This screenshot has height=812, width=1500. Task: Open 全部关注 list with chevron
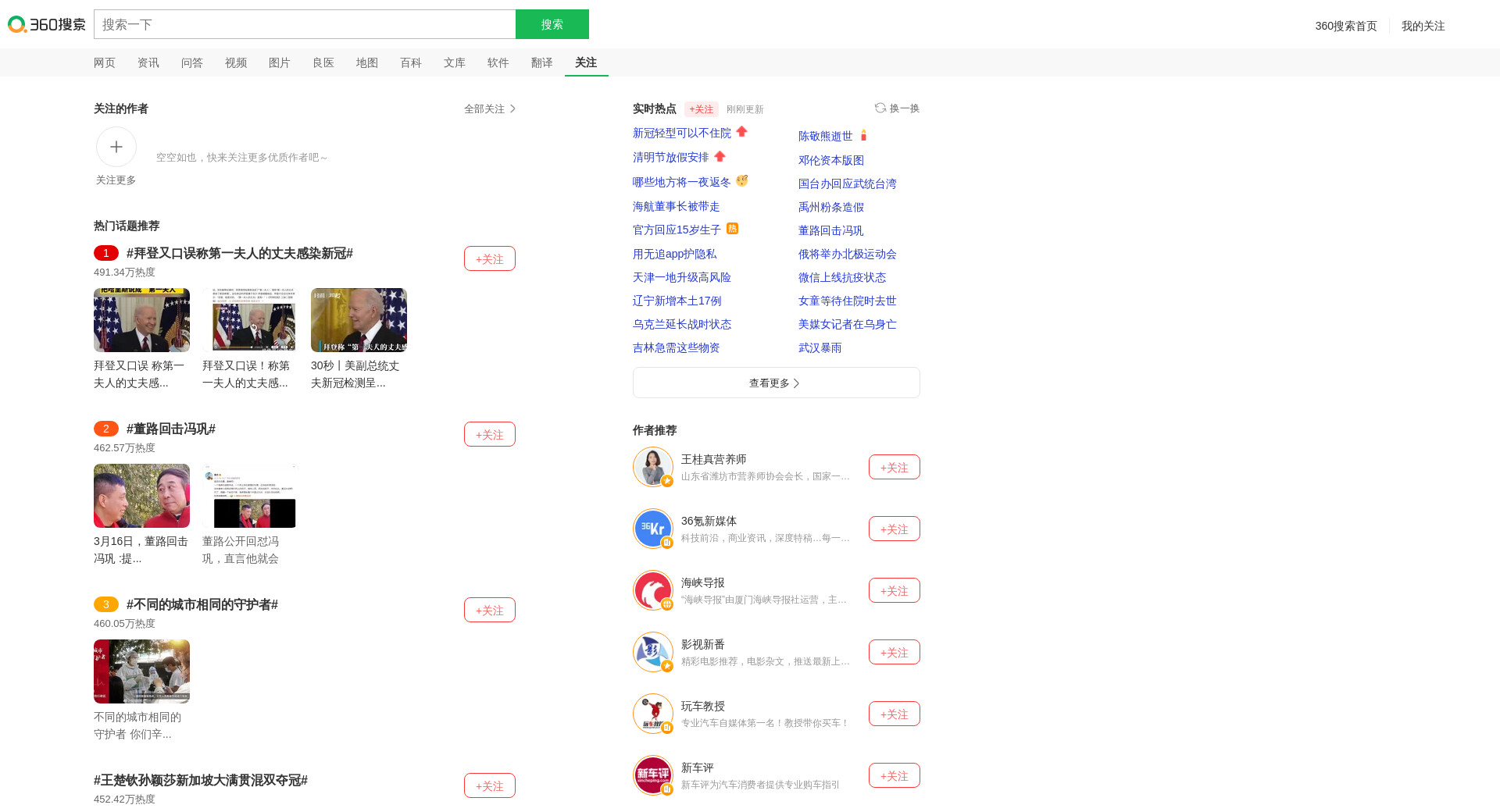click(x=490, y=109)
